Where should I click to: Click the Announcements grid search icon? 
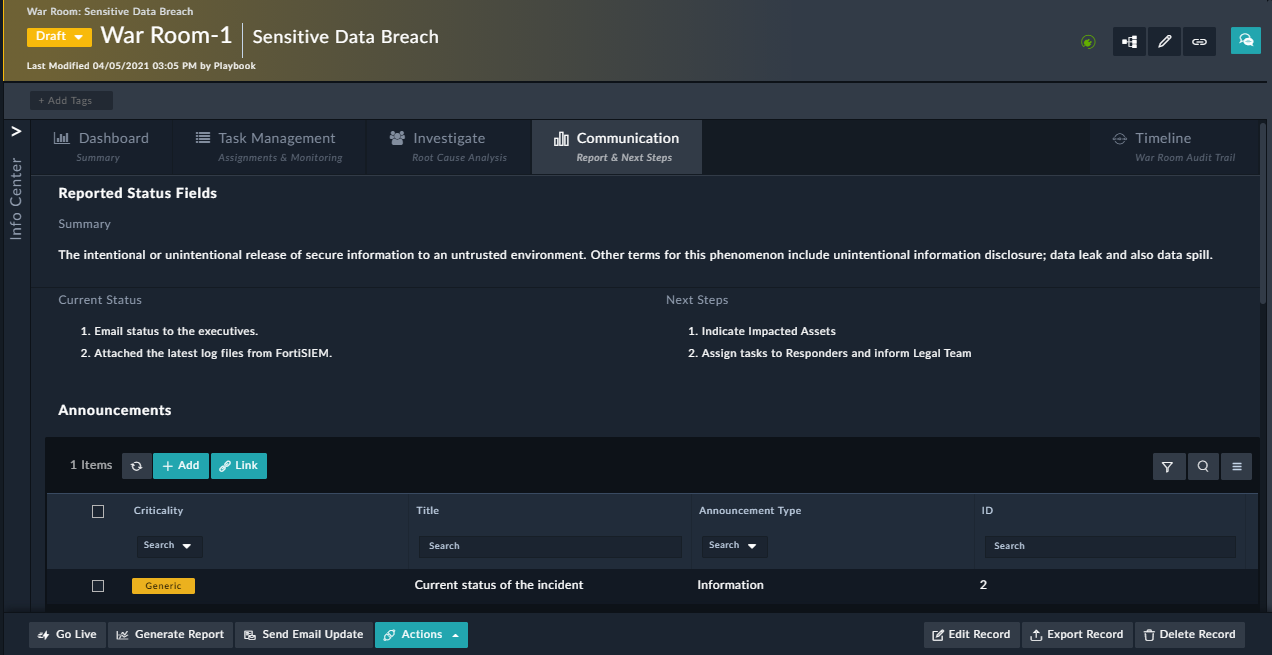pos(1203,466)
